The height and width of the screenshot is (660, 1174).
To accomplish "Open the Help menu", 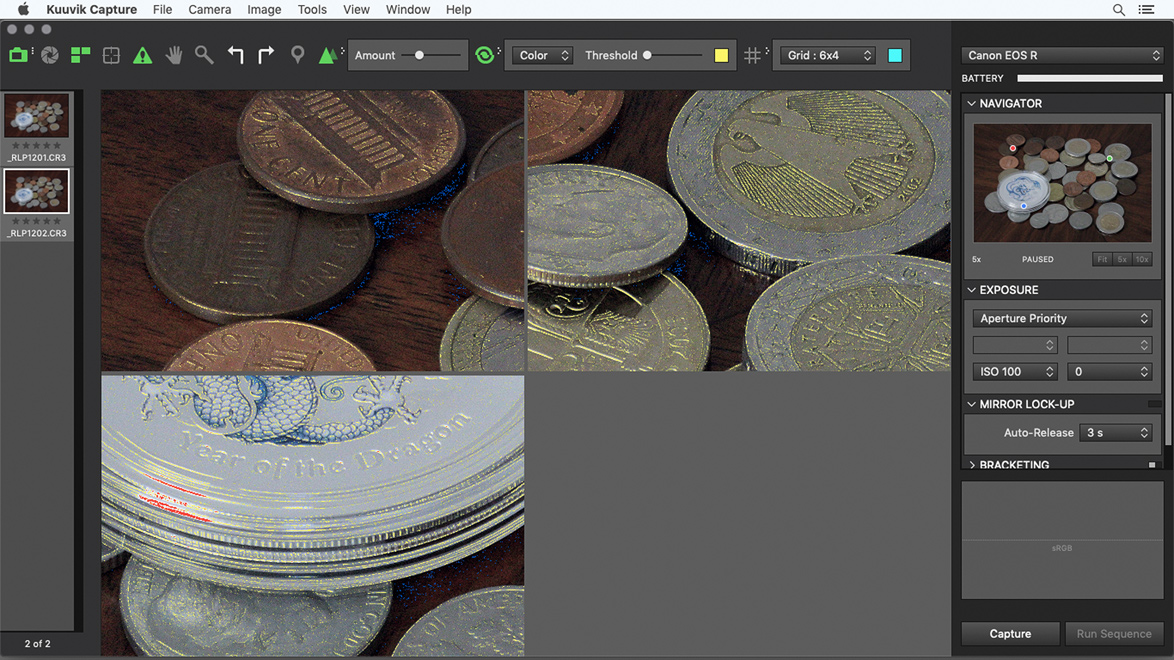I will (458, 10).
